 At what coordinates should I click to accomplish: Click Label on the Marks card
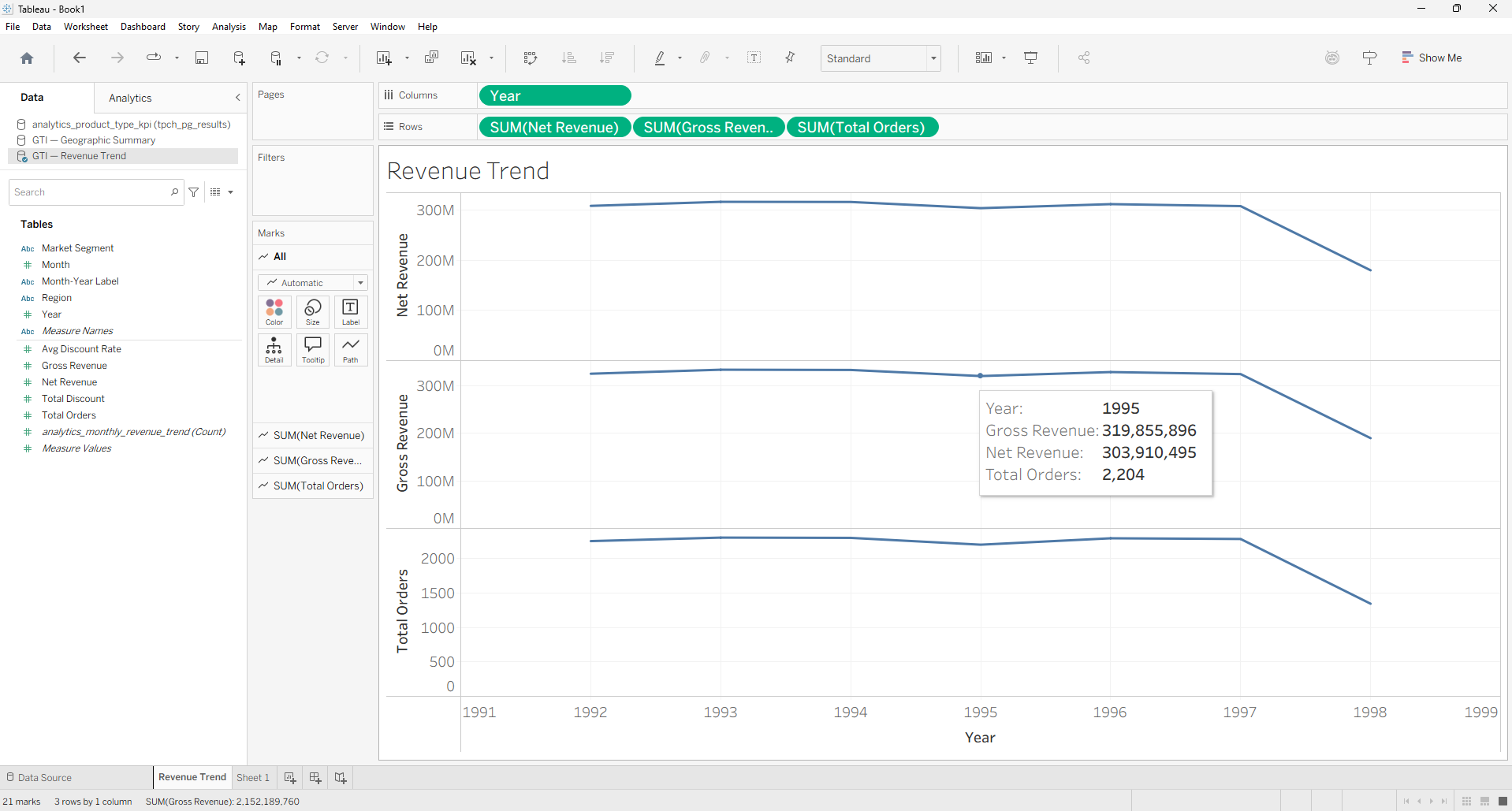(351, 311)
